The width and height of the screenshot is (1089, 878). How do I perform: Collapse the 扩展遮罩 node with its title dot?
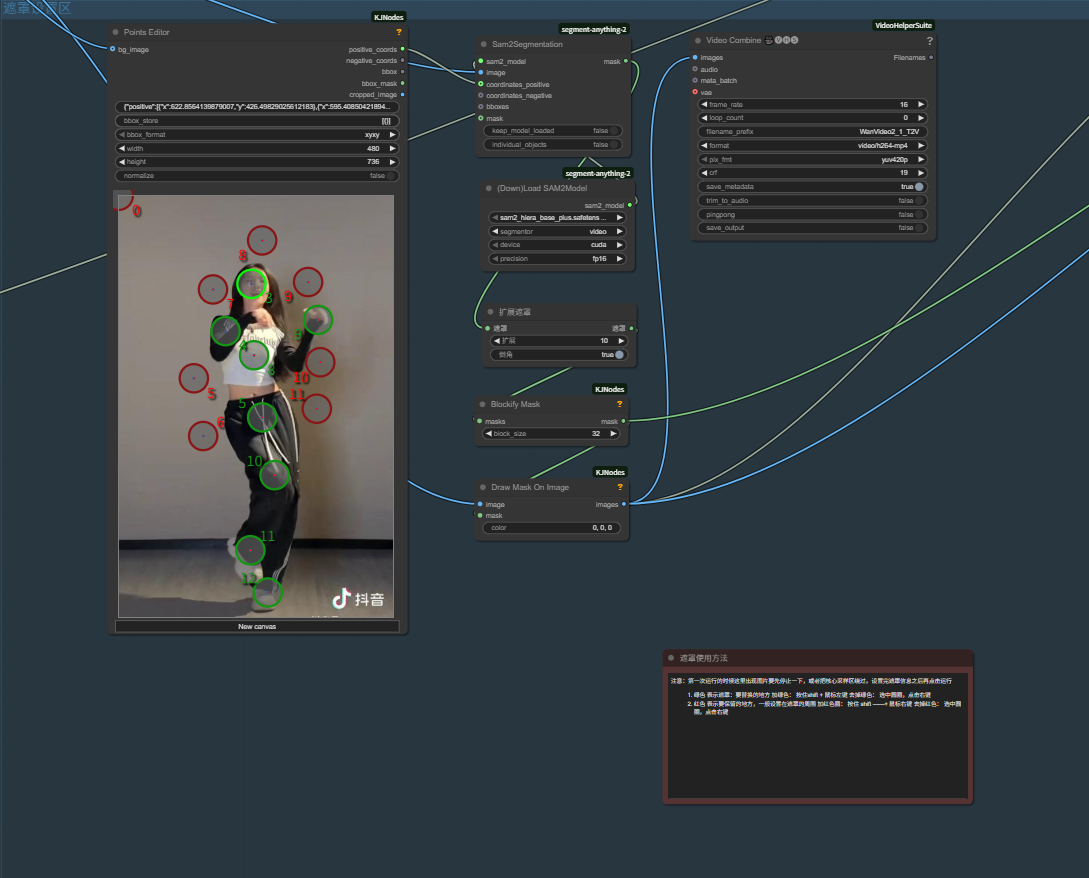coord(490,312)
